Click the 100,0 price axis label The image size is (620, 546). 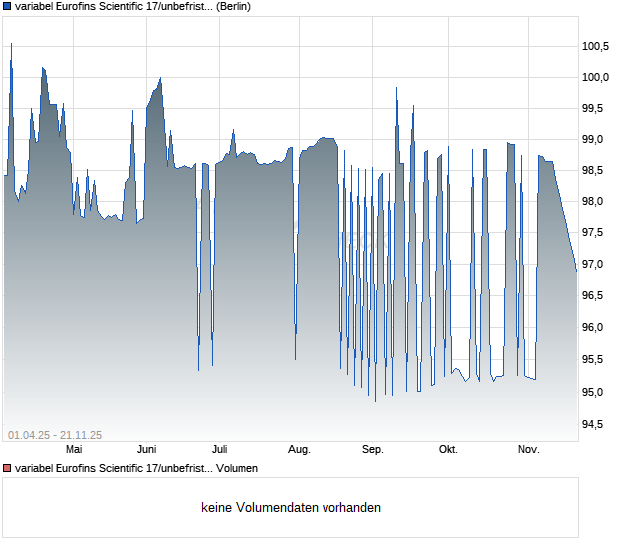(x=596, y=77)
